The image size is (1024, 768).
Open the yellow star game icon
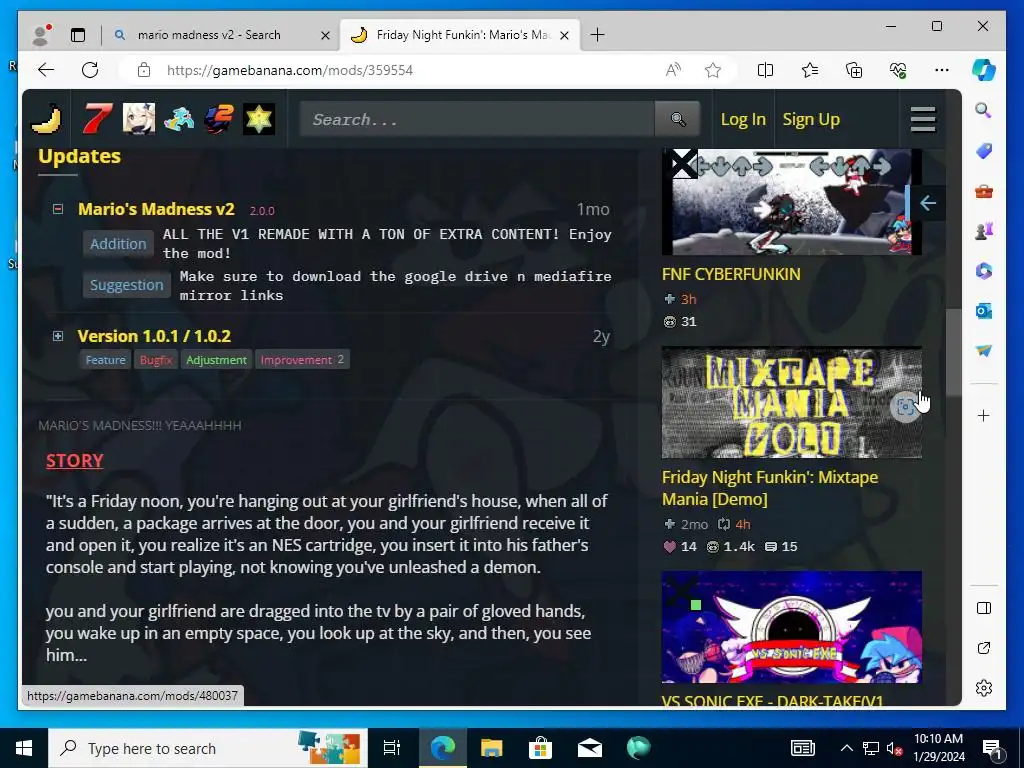(x=259, y=119)
